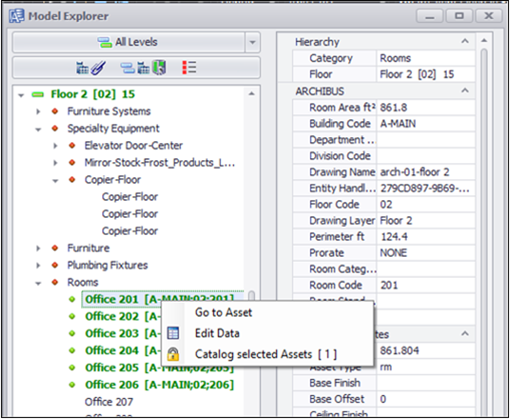Collapse the Floor 2 [02] 15 node
The image size is (510, 419).
21,95
